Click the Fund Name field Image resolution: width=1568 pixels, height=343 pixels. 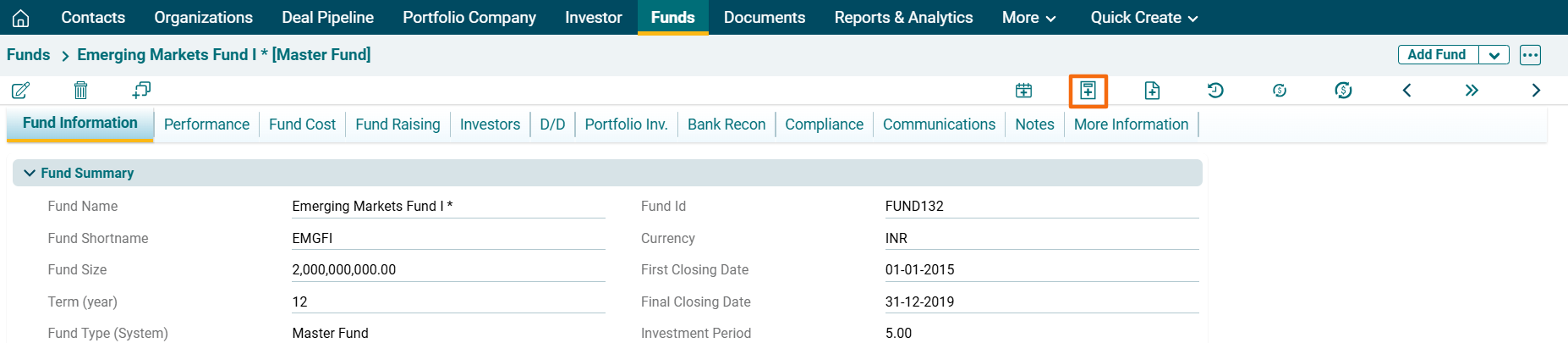(447, 207)
